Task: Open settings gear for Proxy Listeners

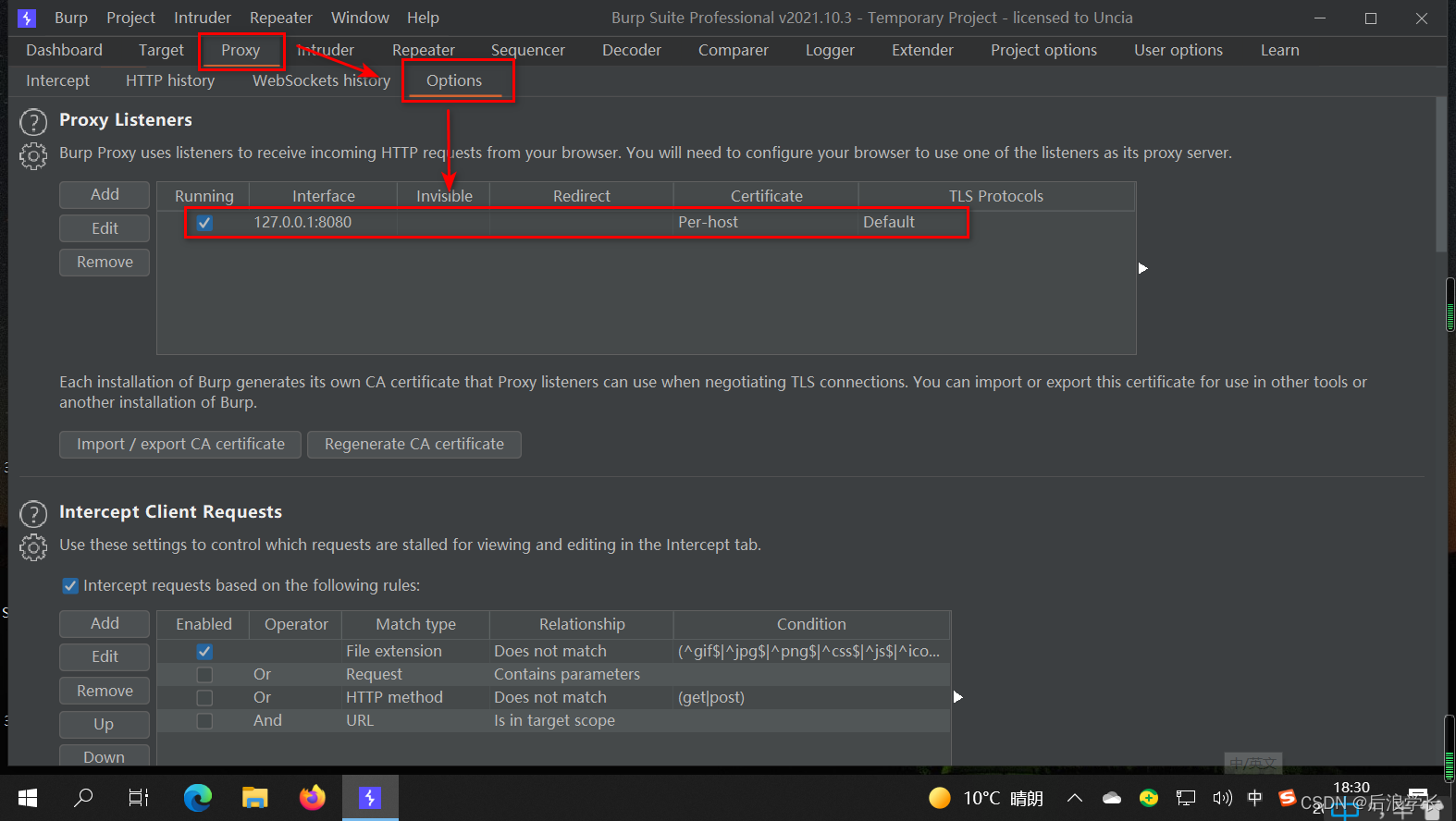Action: pyautogui.click(x=33, y=155)
